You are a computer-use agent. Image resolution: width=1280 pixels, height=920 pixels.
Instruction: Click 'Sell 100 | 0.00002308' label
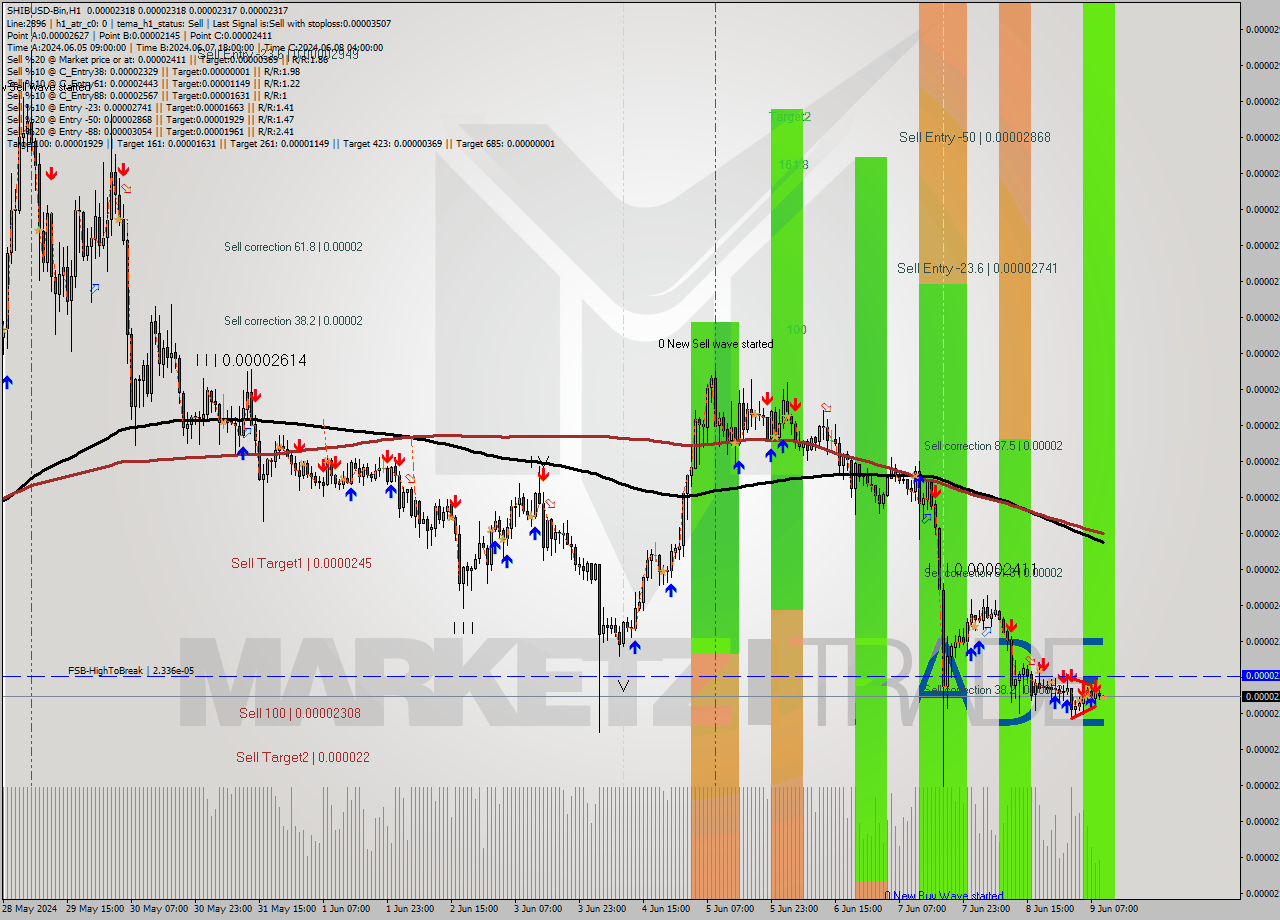[x=300, y=714]
